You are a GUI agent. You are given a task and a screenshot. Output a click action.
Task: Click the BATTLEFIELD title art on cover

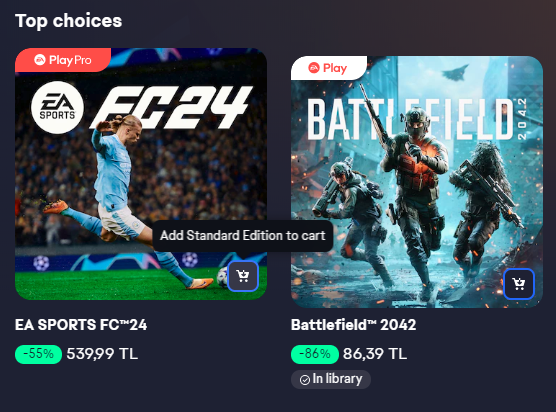[x=411, y=119]
